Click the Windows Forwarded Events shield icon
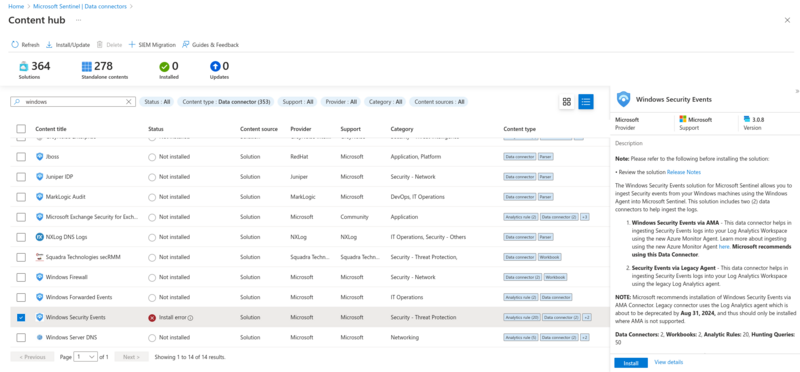800x372 pixels. 40,297
